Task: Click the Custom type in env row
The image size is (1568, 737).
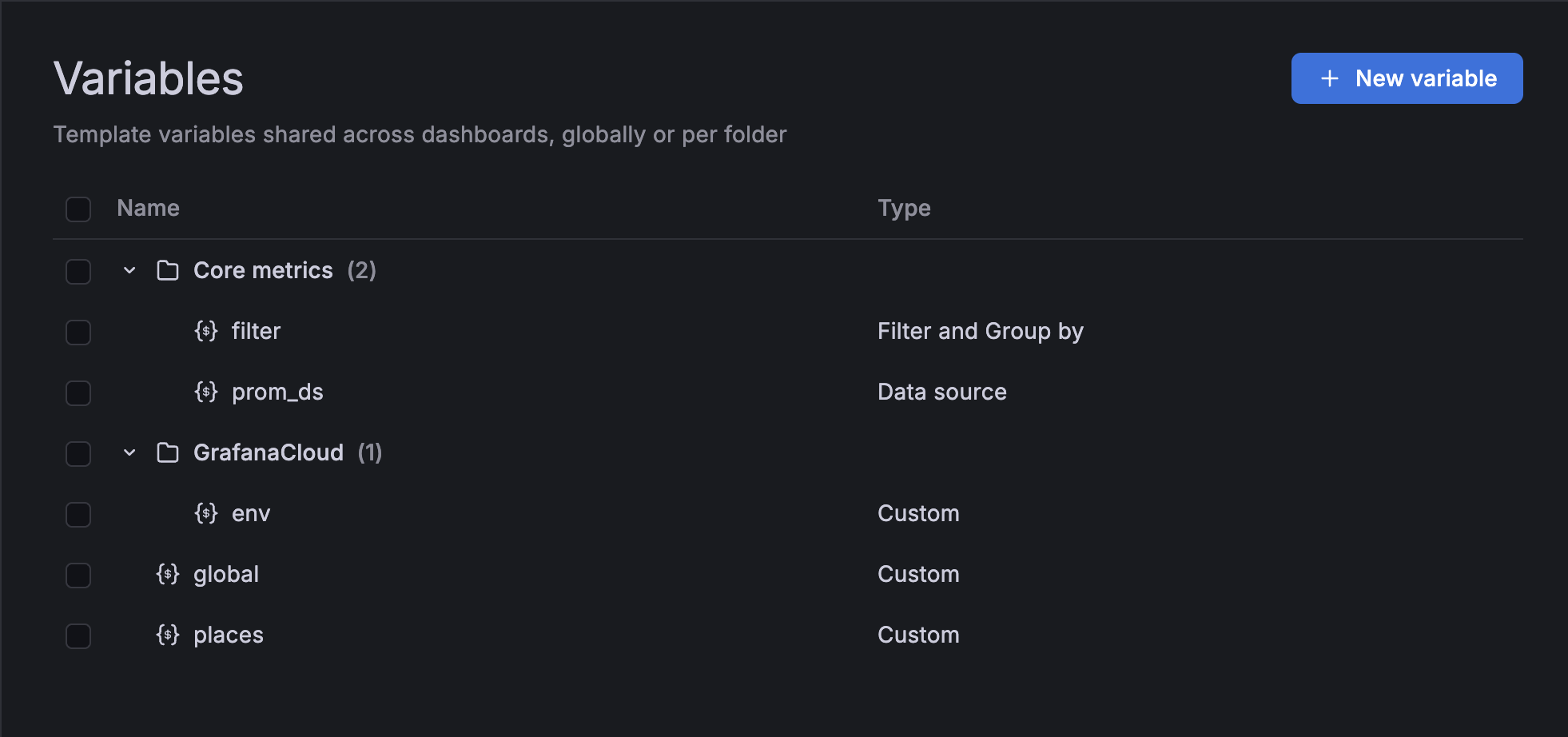Action: [x=918, y=513]
